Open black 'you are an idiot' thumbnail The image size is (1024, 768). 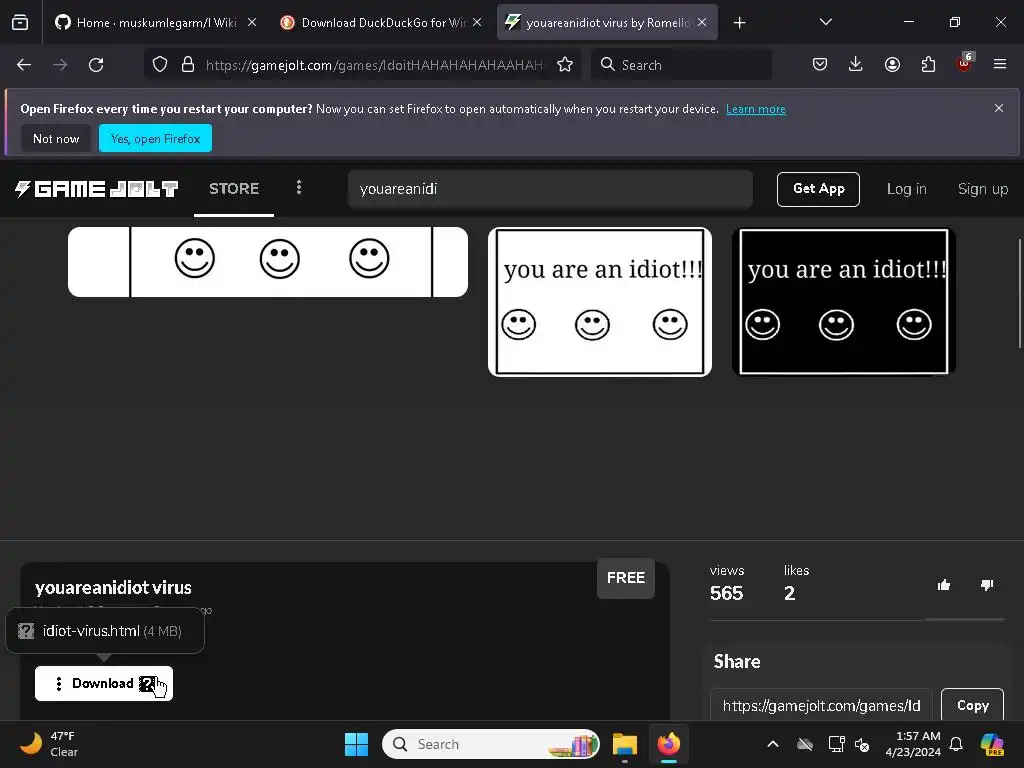(x=844, y=302)
